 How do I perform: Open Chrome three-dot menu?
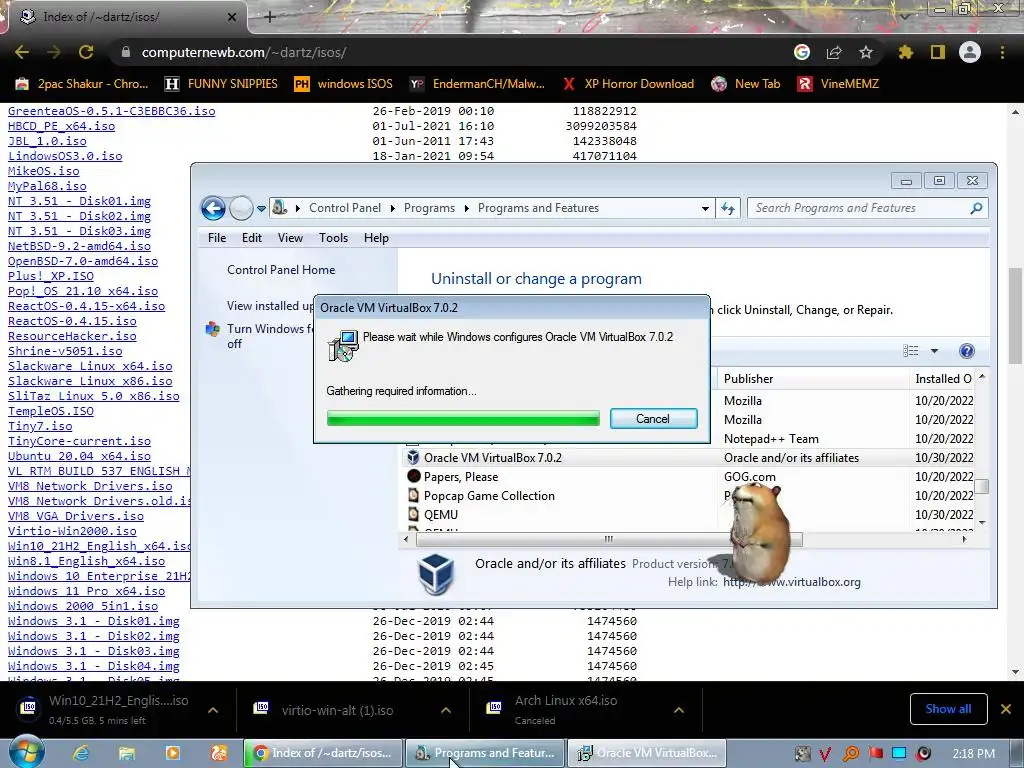(1002, 52)
